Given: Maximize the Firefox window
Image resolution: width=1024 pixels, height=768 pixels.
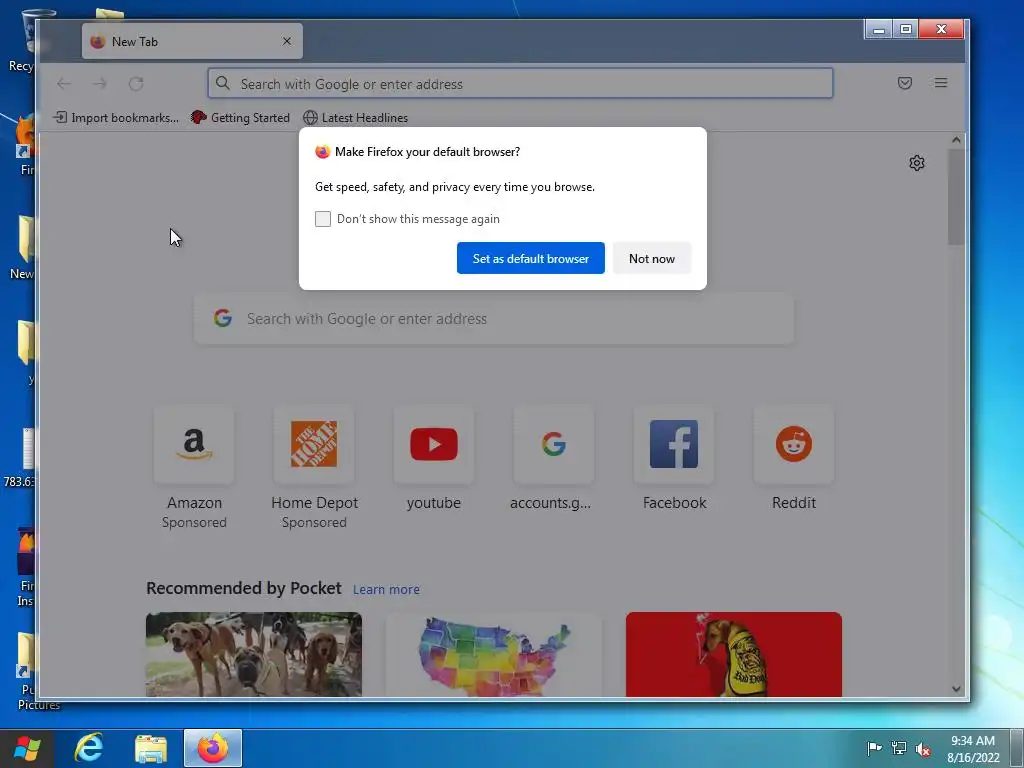Looking at the screenshot, I should point(906,29).
